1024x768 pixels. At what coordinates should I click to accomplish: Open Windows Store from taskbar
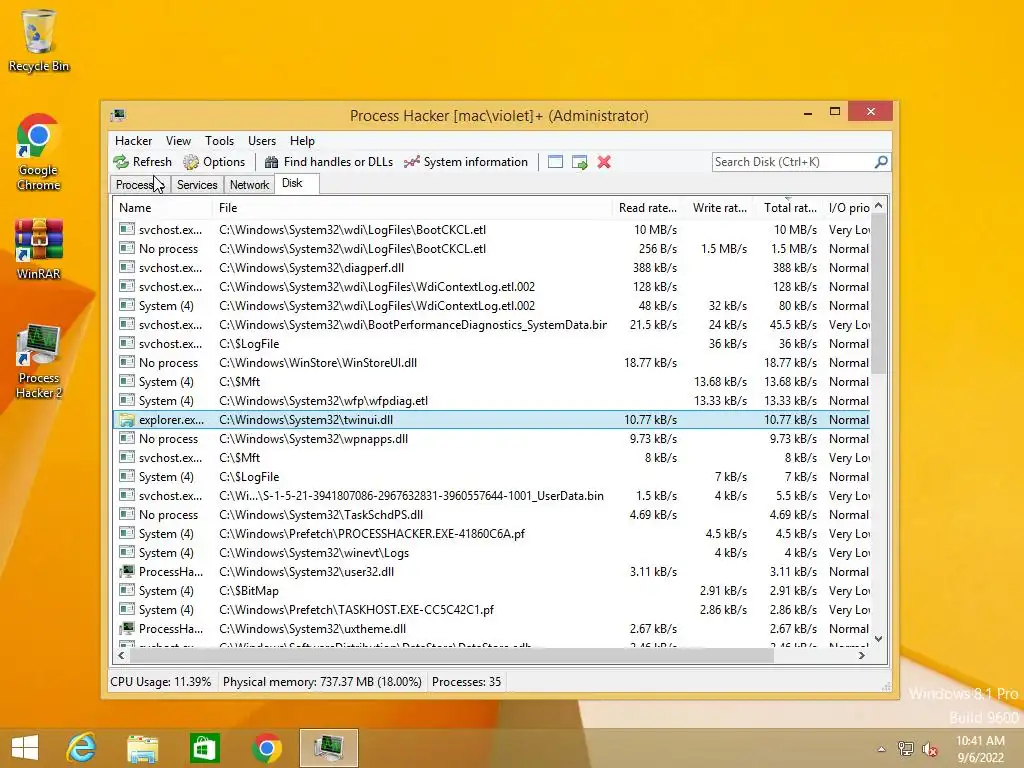click(x=204, y=748)
